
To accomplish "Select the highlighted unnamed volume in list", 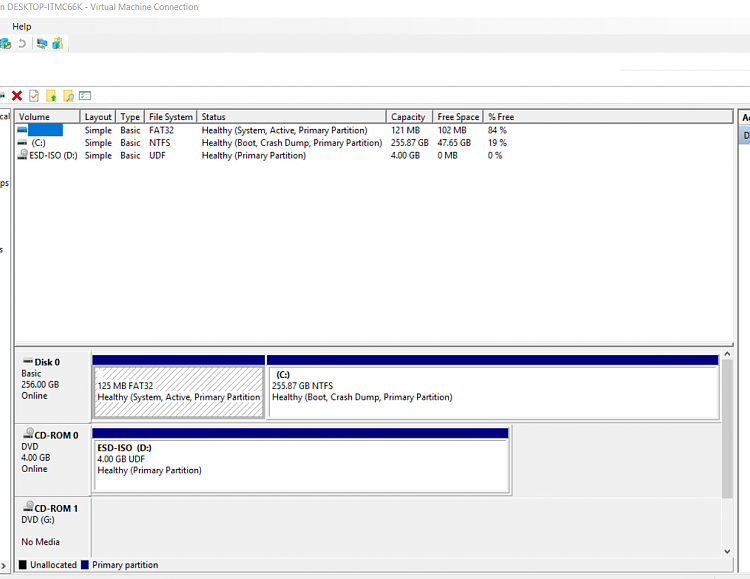I will click(x=45, y=130).
